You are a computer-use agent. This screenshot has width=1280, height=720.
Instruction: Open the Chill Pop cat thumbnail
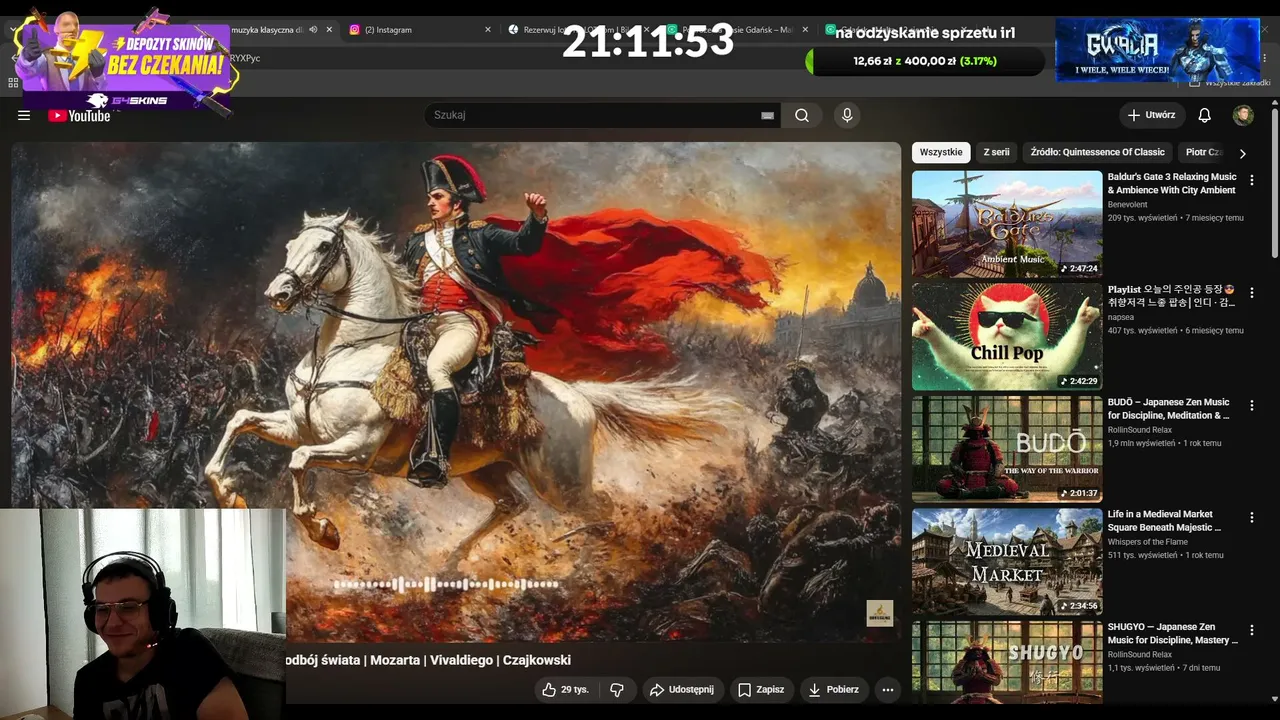(x=1007, y=337)
